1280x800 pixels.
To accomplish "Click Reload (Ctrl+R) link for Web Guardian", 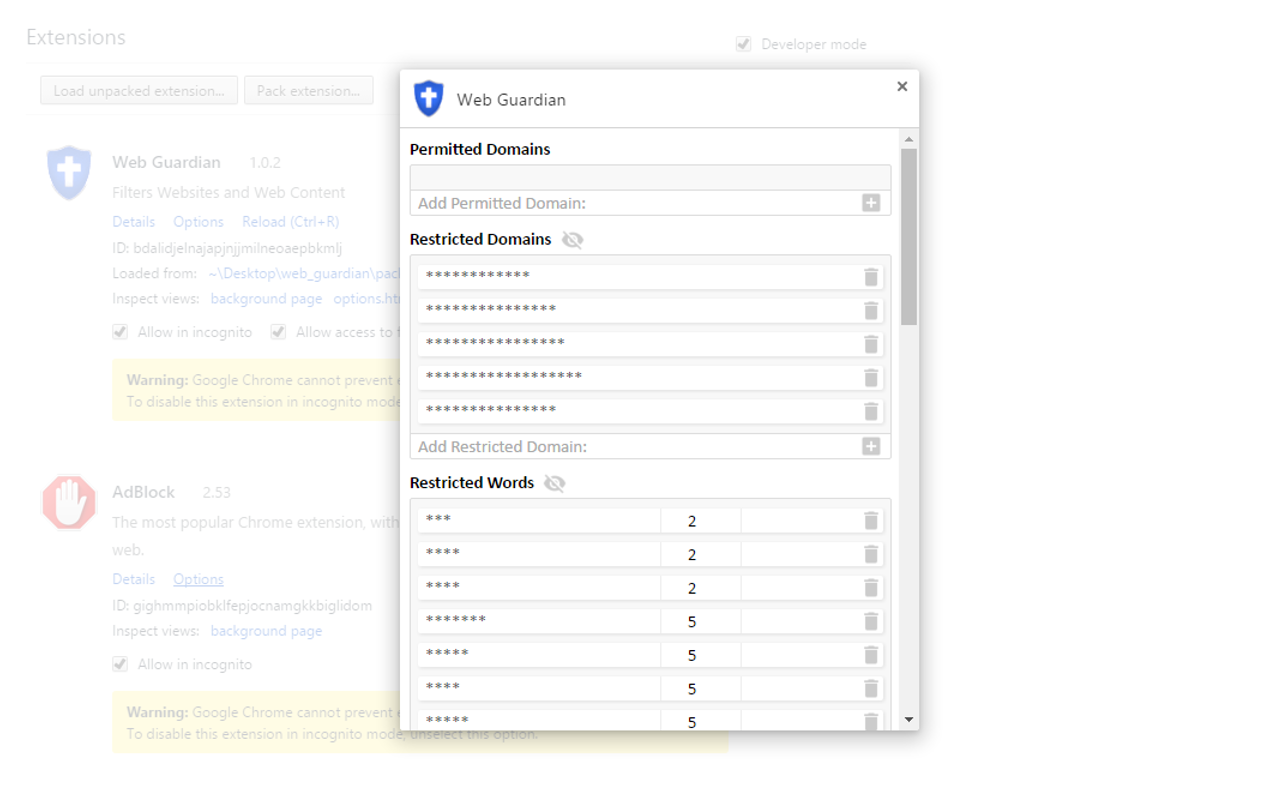I will (290, 222).
